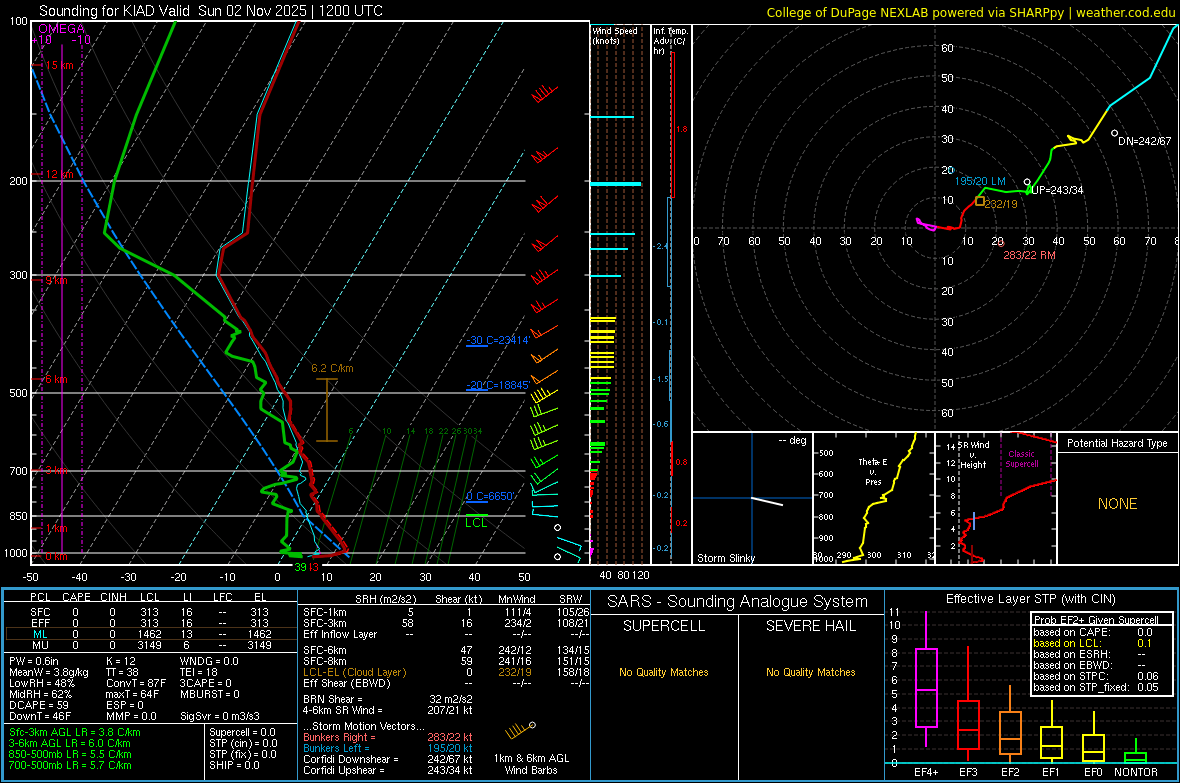
Task: Click the Corfidi Downshear = 242/67 kt line
Action: [x=388, y=759]
